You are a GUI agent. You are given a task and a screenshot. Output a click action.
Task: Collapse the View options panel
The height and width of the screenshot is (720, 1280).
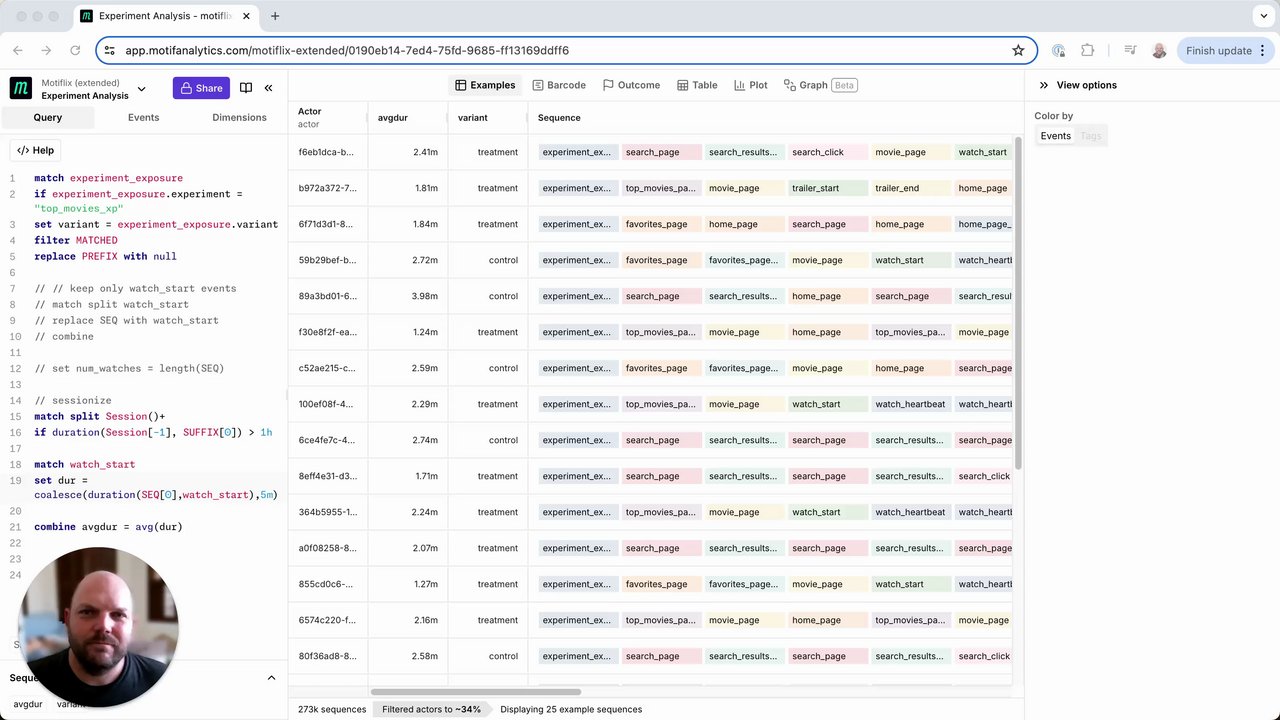pyautogui.click(x=1044, y=85)
